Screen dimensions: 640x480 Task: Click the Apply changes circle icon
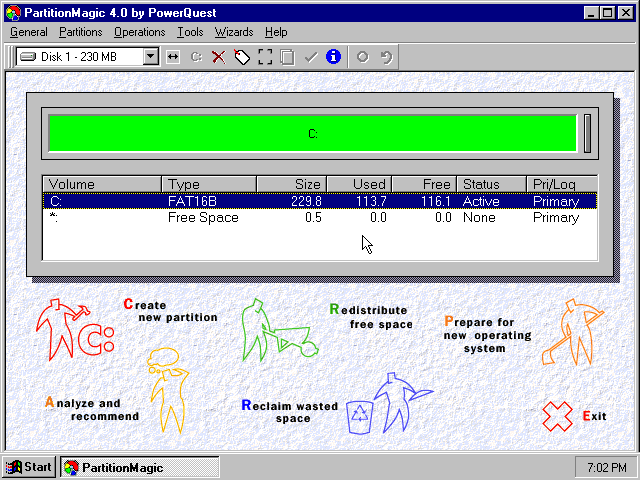[x=362, y=57]
